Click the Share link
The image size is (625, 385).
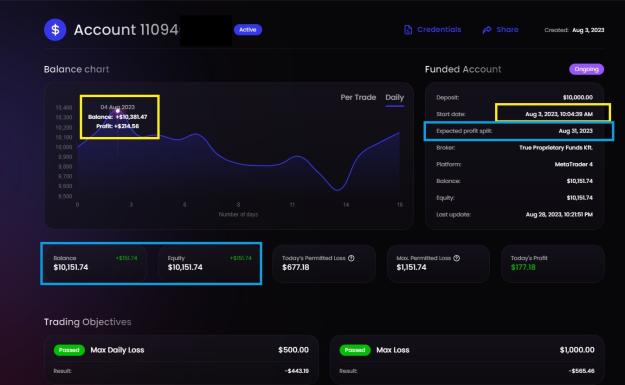point(507,29)
